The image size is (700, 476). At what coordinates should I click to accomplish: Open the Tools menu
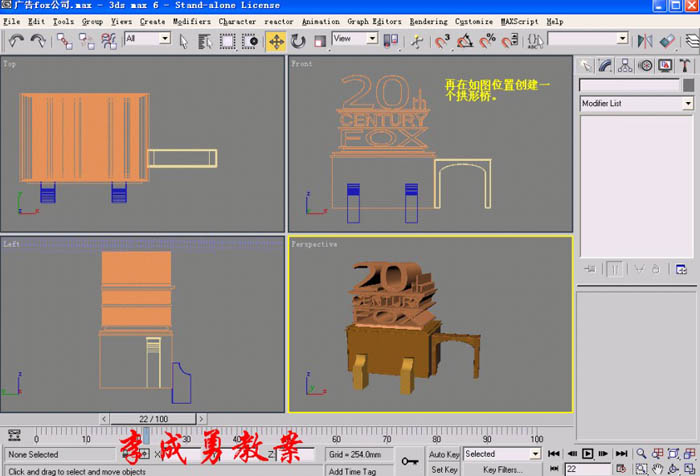(63, 21)
